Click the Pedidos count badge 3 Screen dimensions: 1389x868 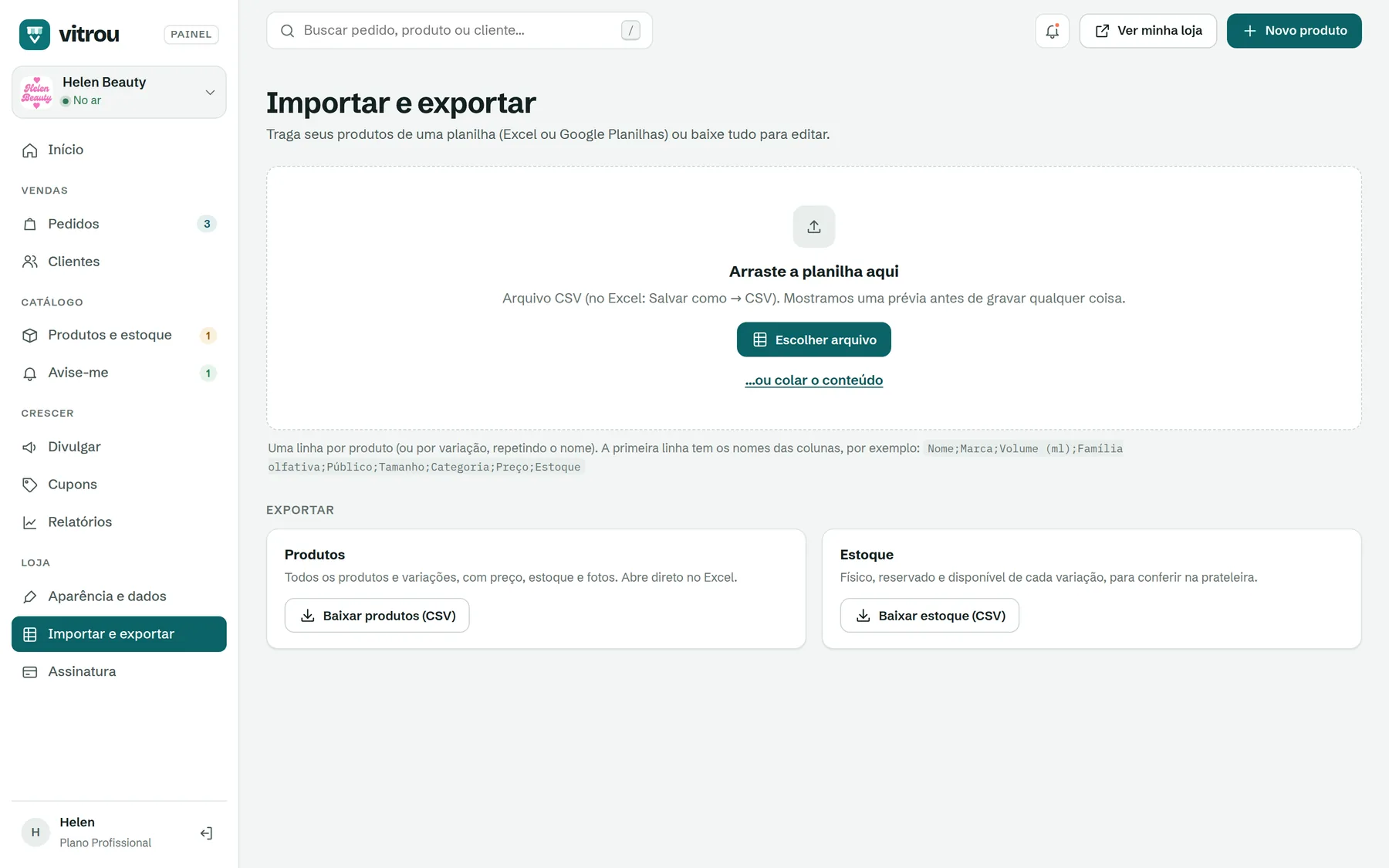(x=207, y=224)
